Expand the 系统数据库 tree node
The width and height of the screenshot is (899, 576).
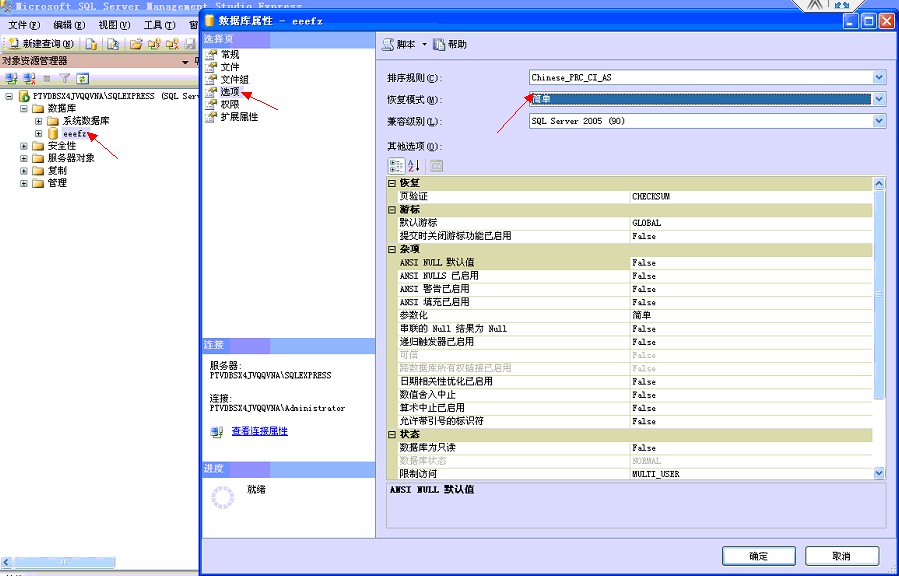pos(38,121)
